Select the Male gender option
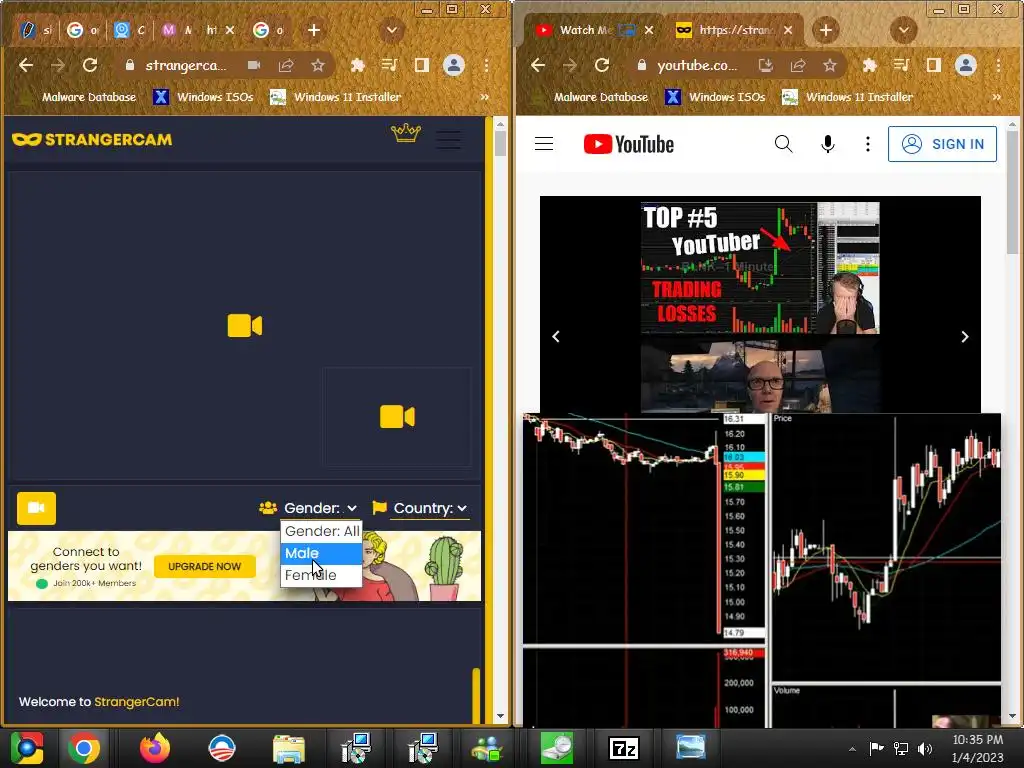The width and height of the screenshot is (1024, 768). pos(321,553)
